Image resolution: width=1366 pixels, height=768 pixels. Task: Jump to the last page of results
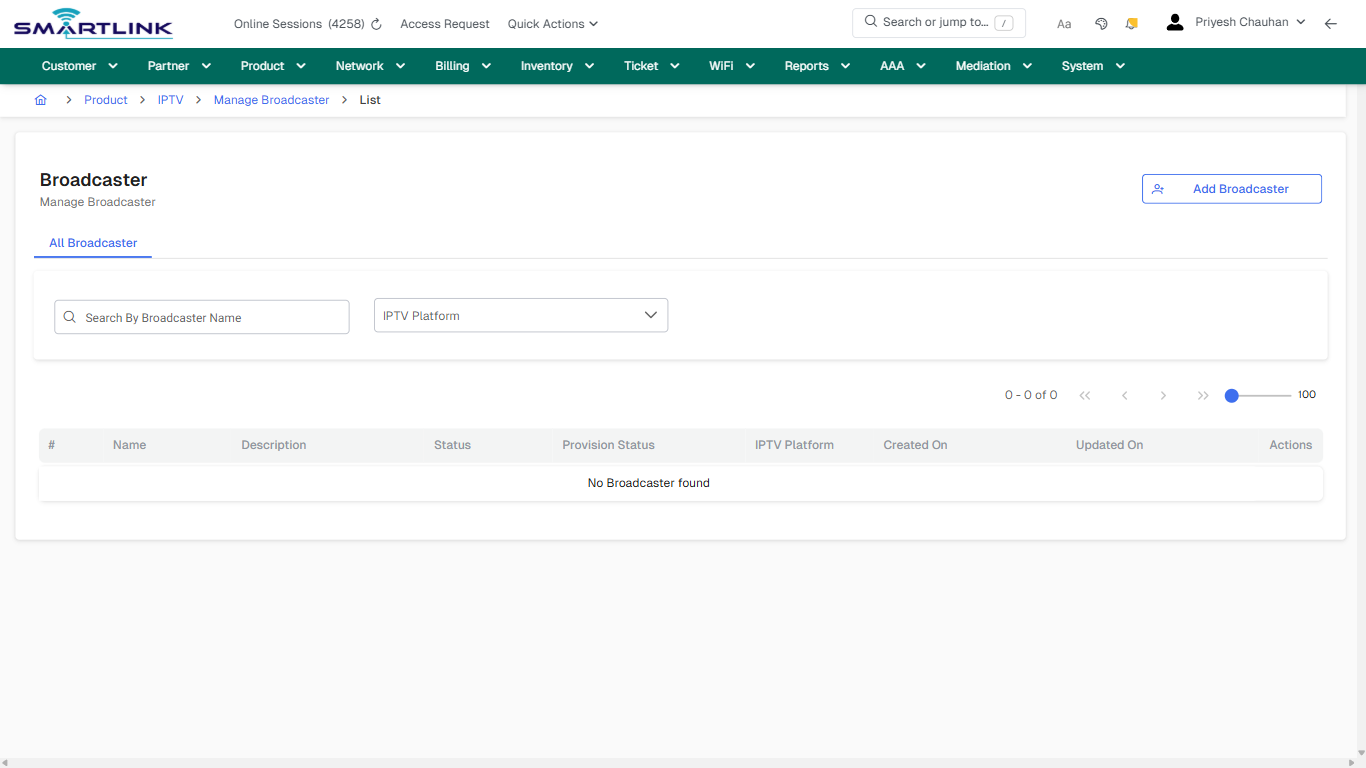point(1202,395)
